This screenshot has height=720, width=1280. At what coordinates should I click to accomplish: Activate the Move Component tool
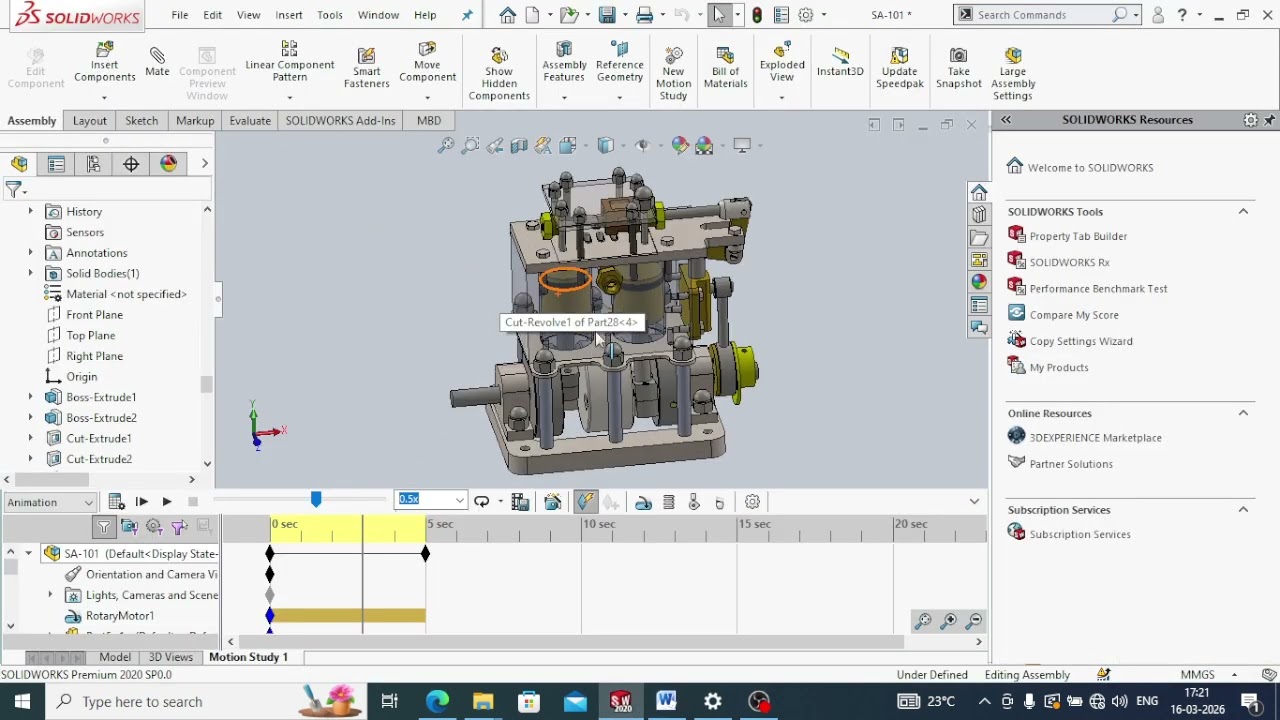coord(427,62)
